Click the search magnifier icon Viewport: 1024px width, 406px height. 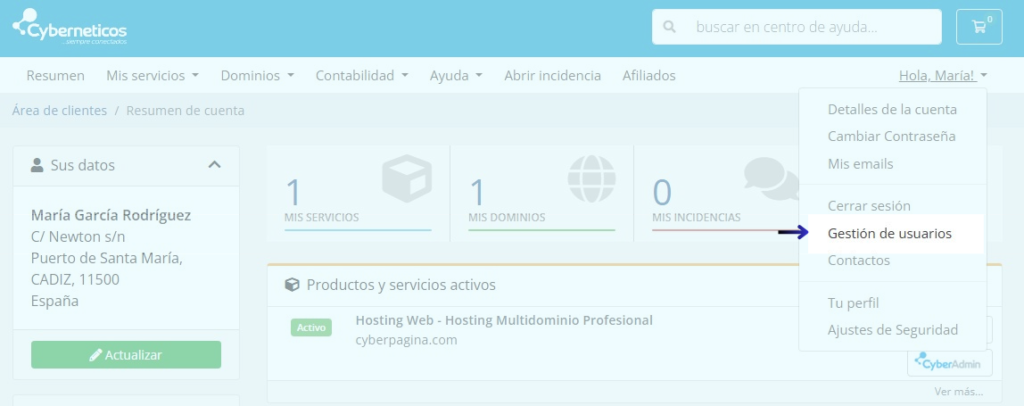click(x=669, y=27)
